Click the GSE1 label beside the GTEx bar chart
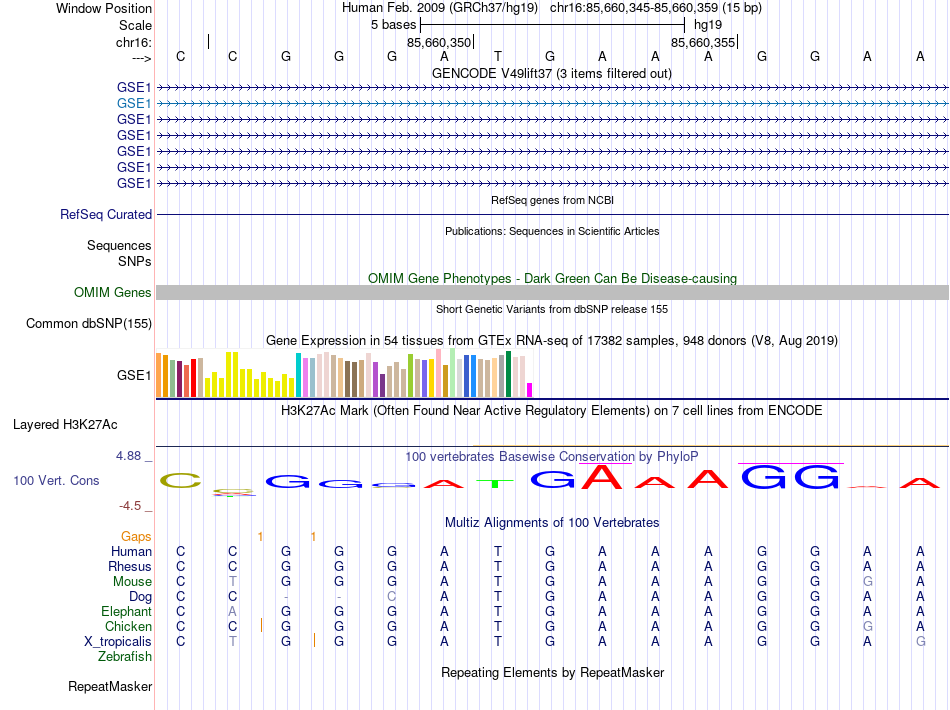 [x=134, y=376]
